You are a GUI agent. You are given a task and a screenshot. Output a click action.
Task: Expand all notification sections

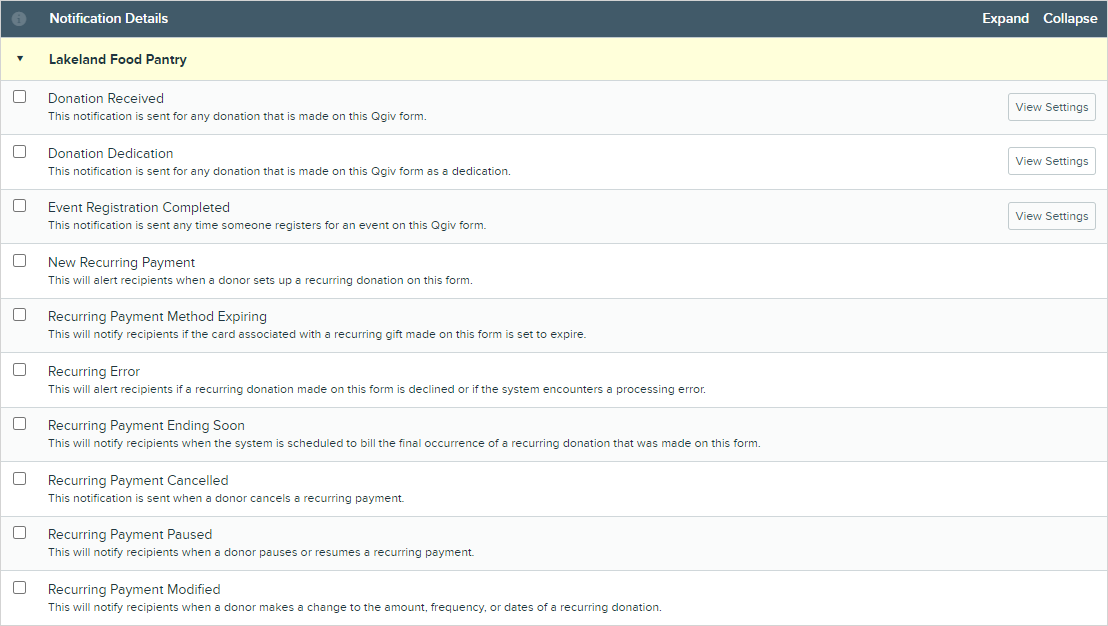tap(1005, 18)
